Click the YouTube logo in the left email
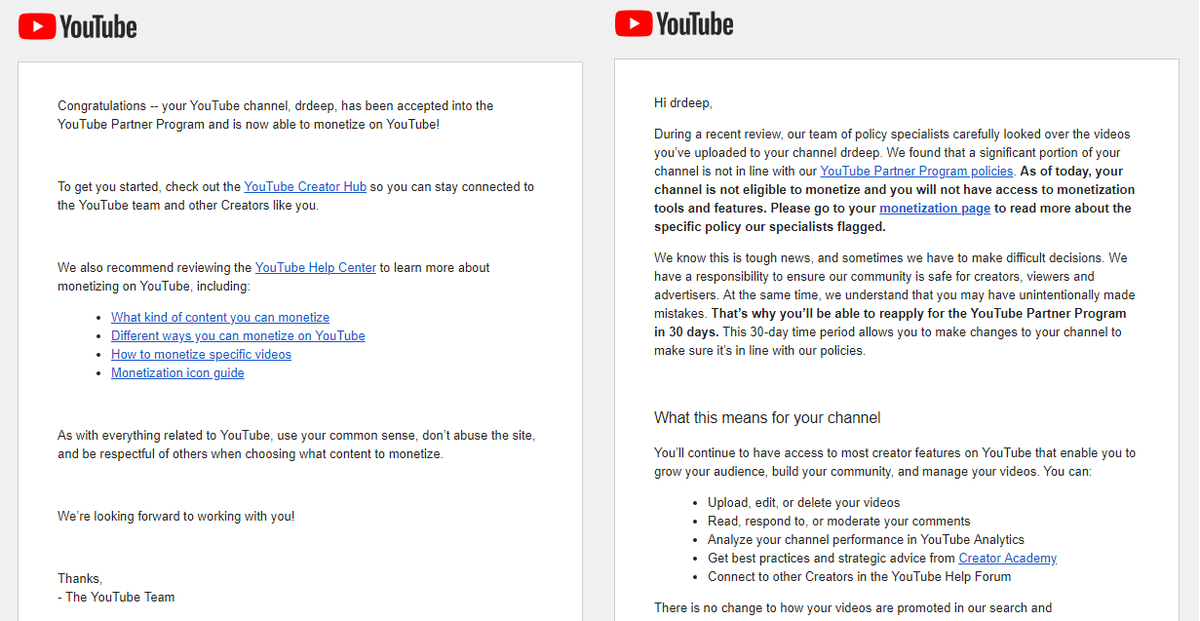Image resolution: width=1200 pixels, height=621 pixels. pyautogui.click(x=78, y=26)
